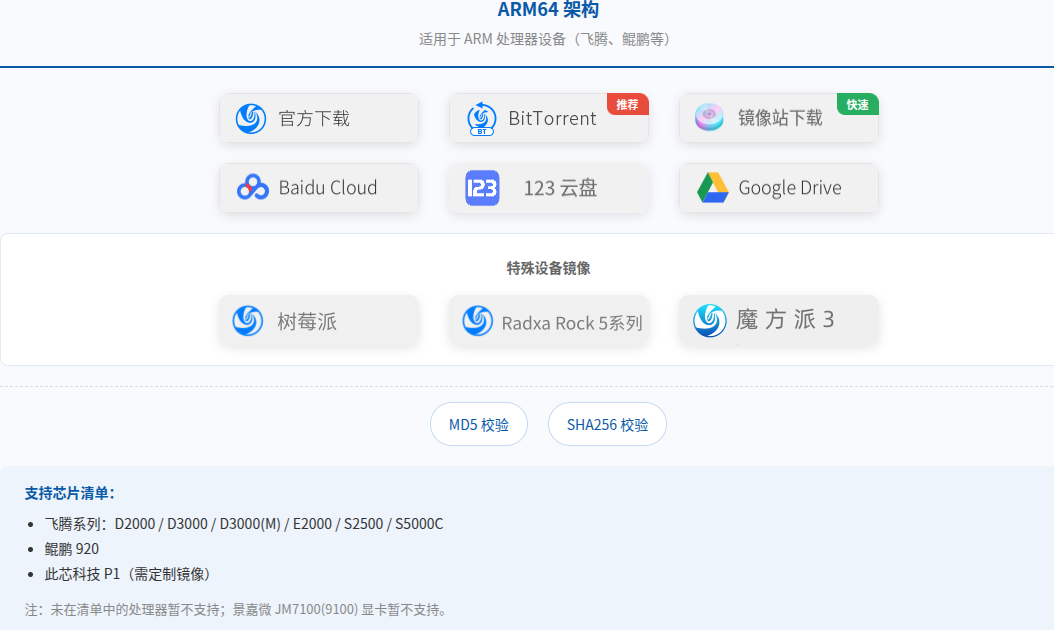Click the 支持芯片清单 heading
Image resolution: width=1054 pixels, height=630 pixels.
70,494
